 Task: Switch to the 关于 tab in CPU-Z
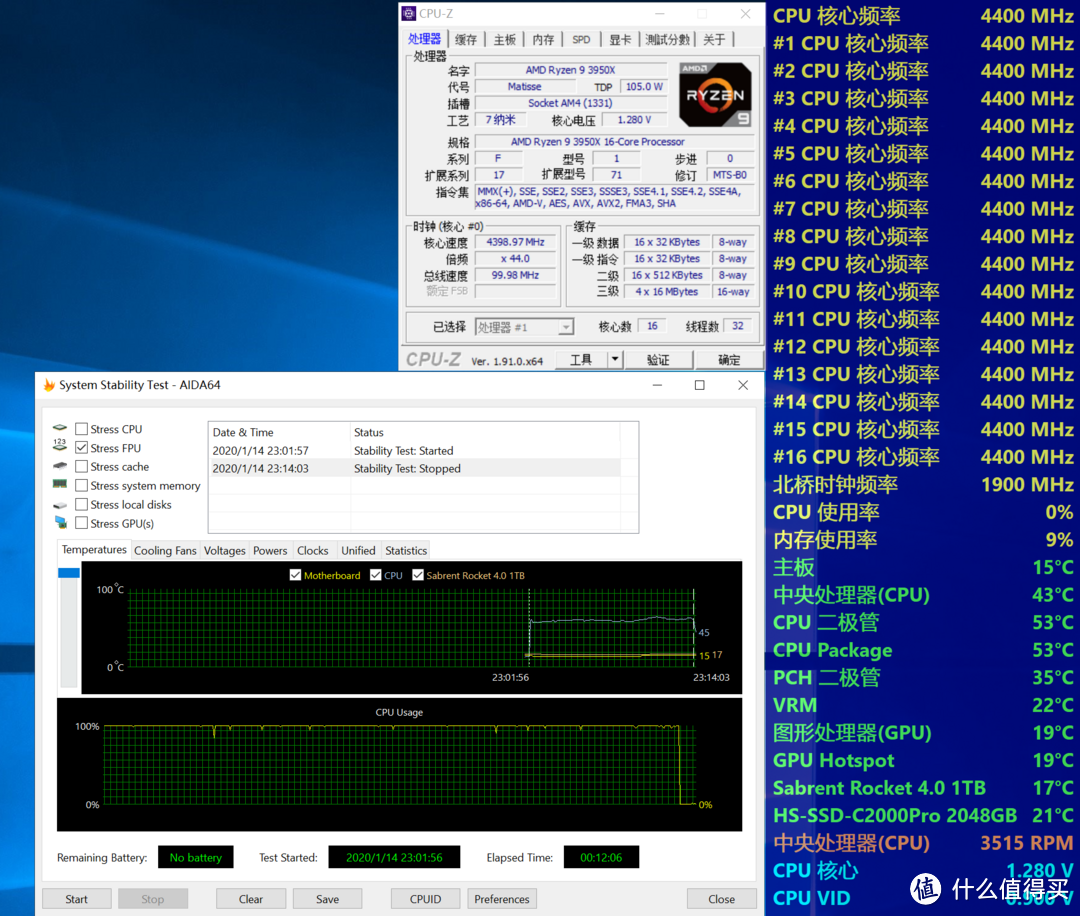click(714, 39)
